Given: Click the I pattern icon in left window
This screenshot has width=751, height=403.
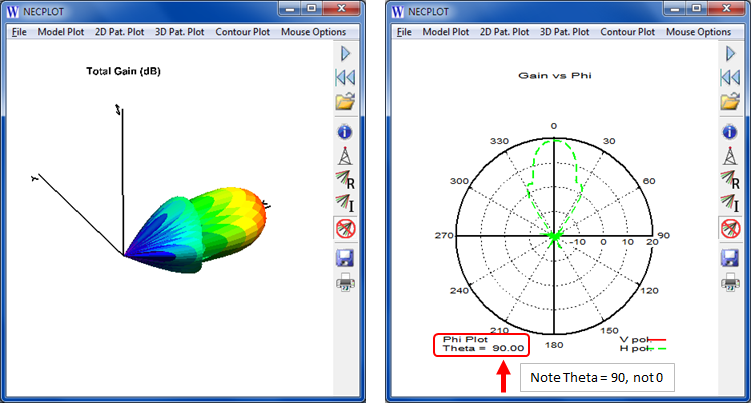Looking at the screenshot, I should [345, 204].
